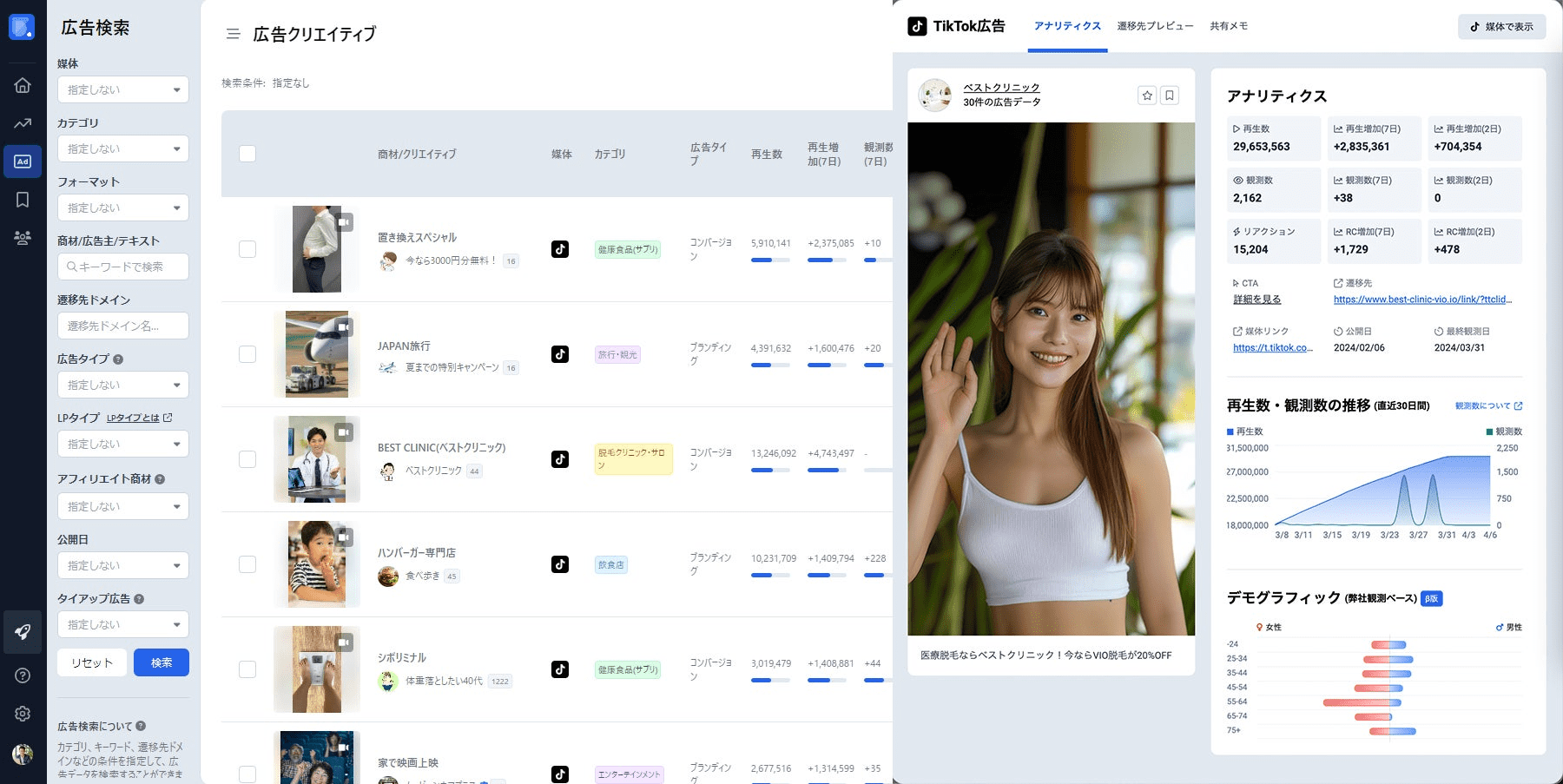Click the キーワードで検索 input field
Screen dimensions: 1563x784
click(123, 267)
